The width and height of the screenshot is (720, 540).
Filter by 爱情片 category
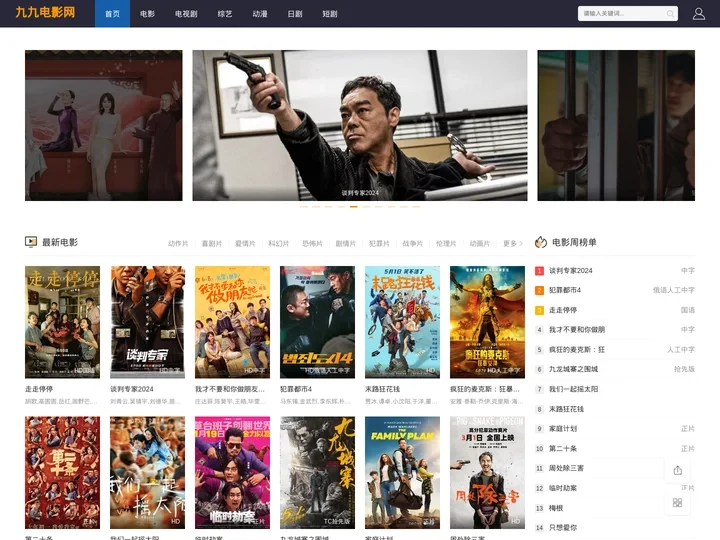pyautogui.click(x=245, y=243)
